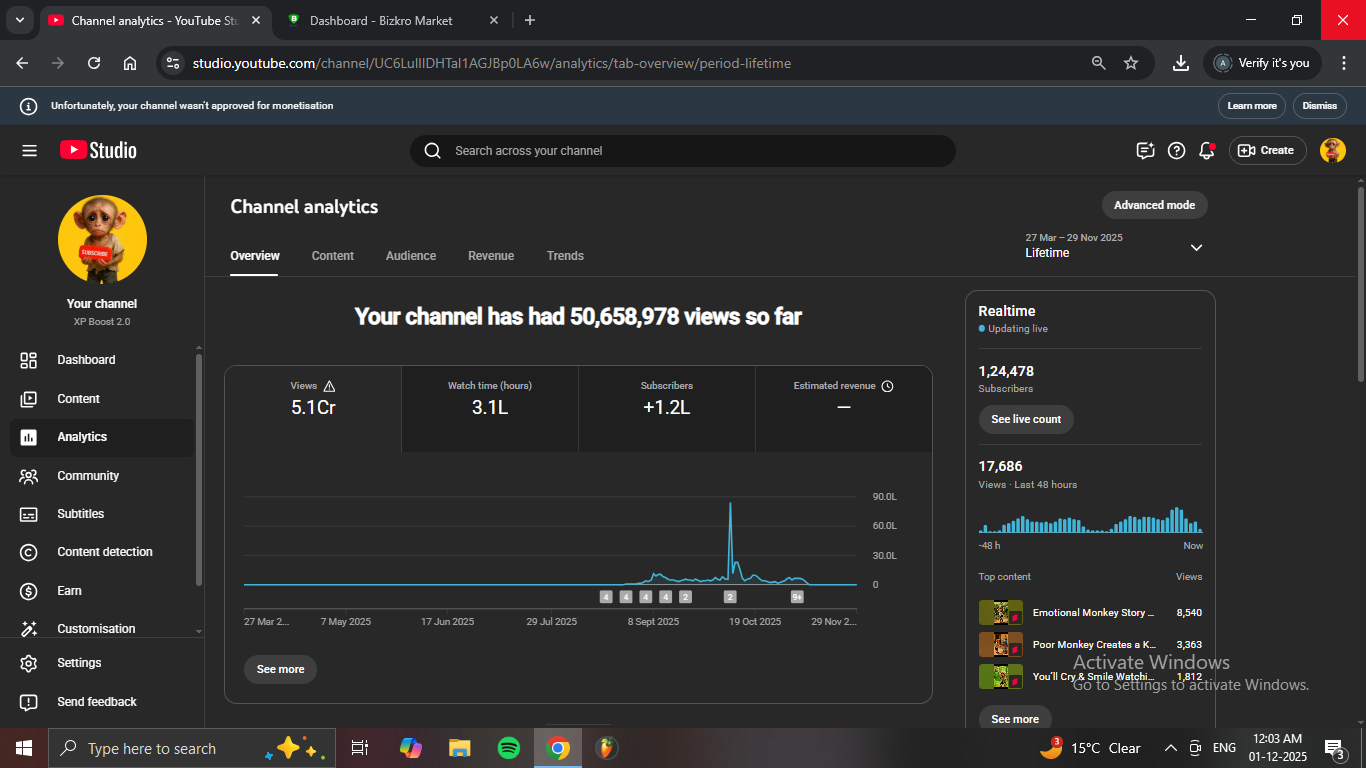Click the notifications bell icon

click(x=1207, y=151)
